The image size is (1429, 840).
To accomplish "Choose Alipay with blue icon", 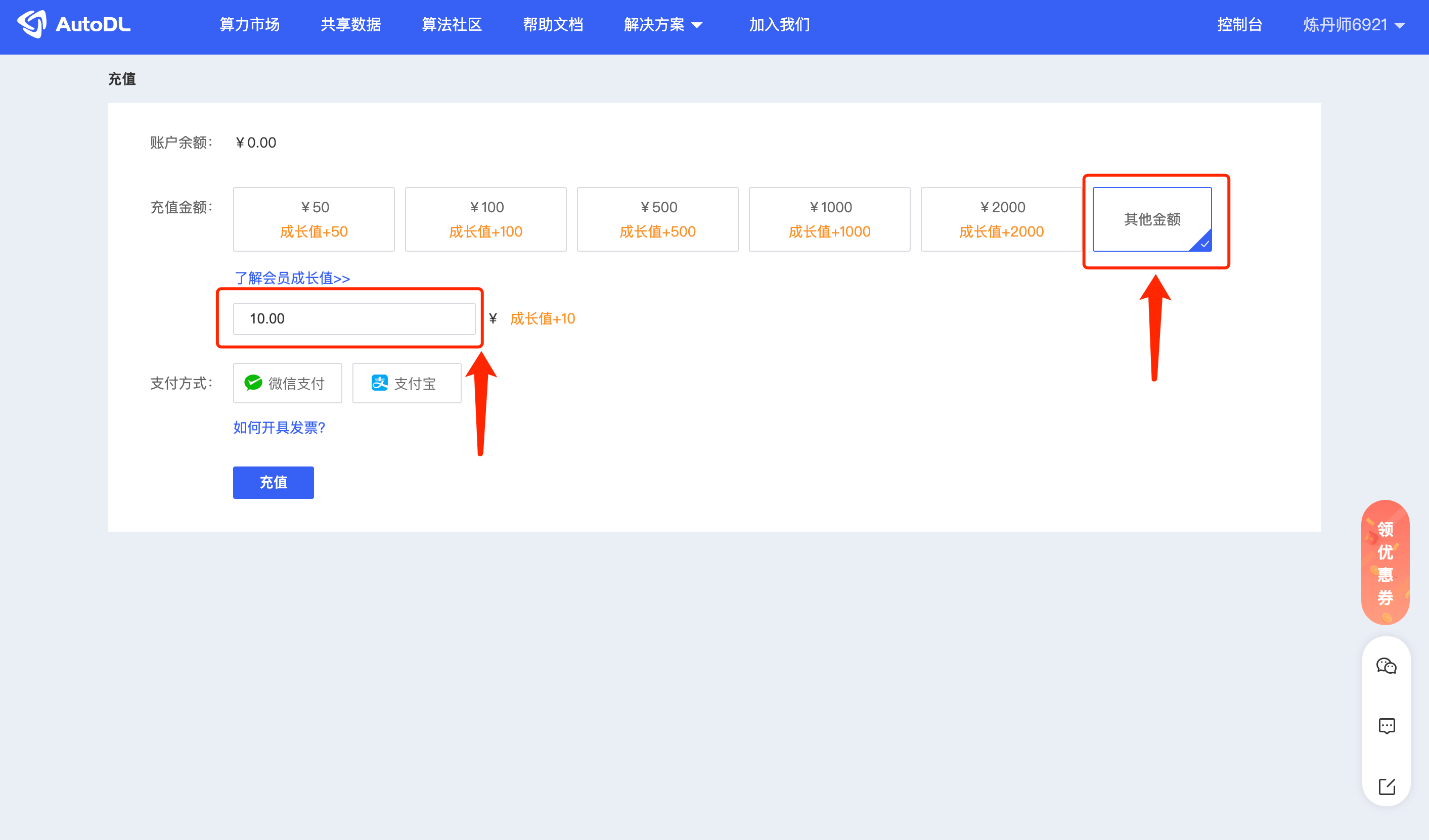I will coord(406,383).
